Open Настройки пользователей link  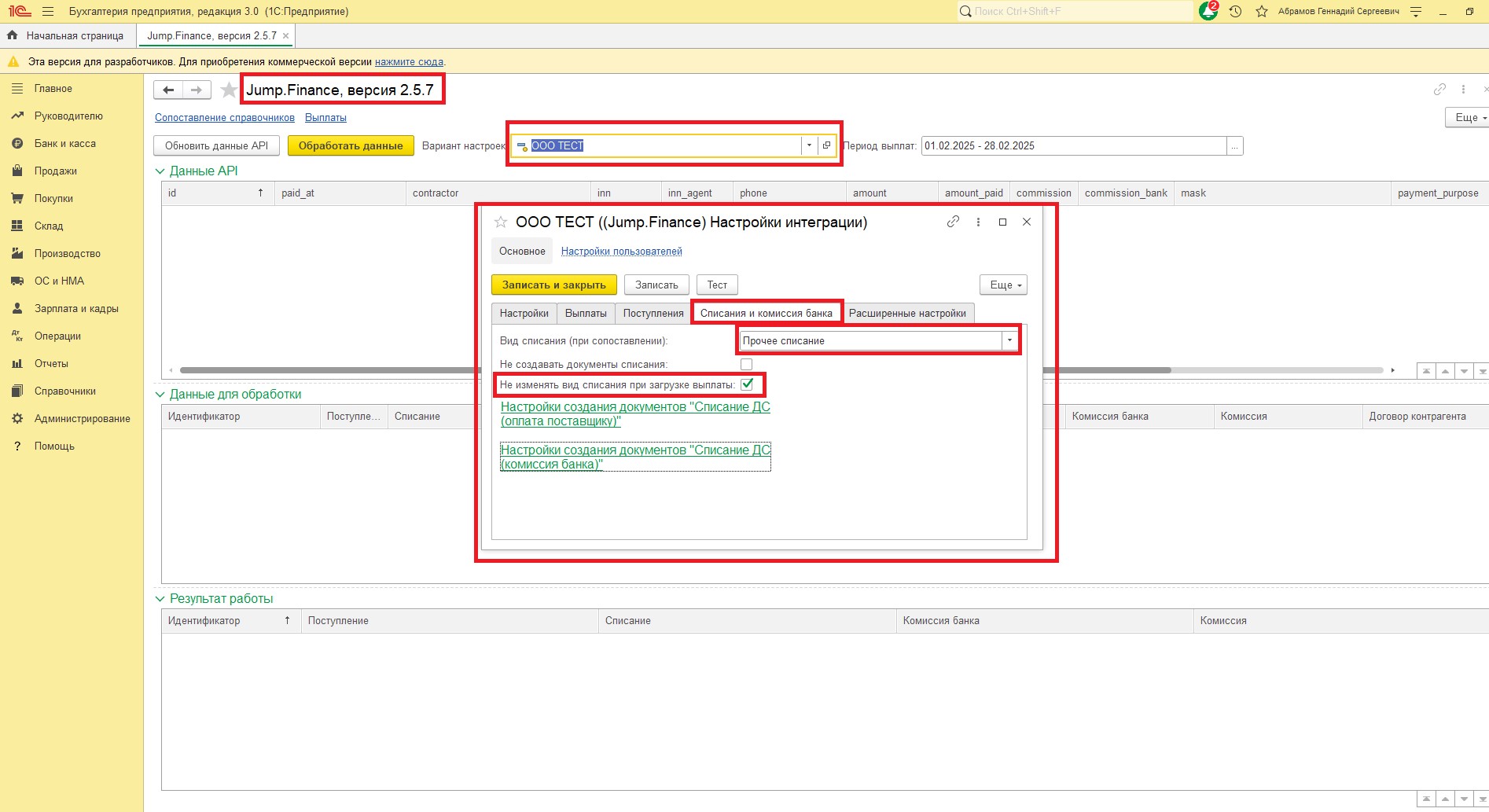coord(621,252)
